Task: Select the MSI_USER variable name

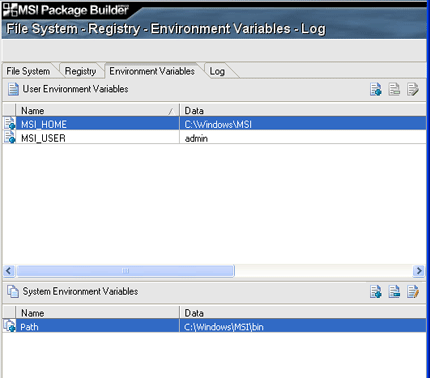Action: pos(43,138)
